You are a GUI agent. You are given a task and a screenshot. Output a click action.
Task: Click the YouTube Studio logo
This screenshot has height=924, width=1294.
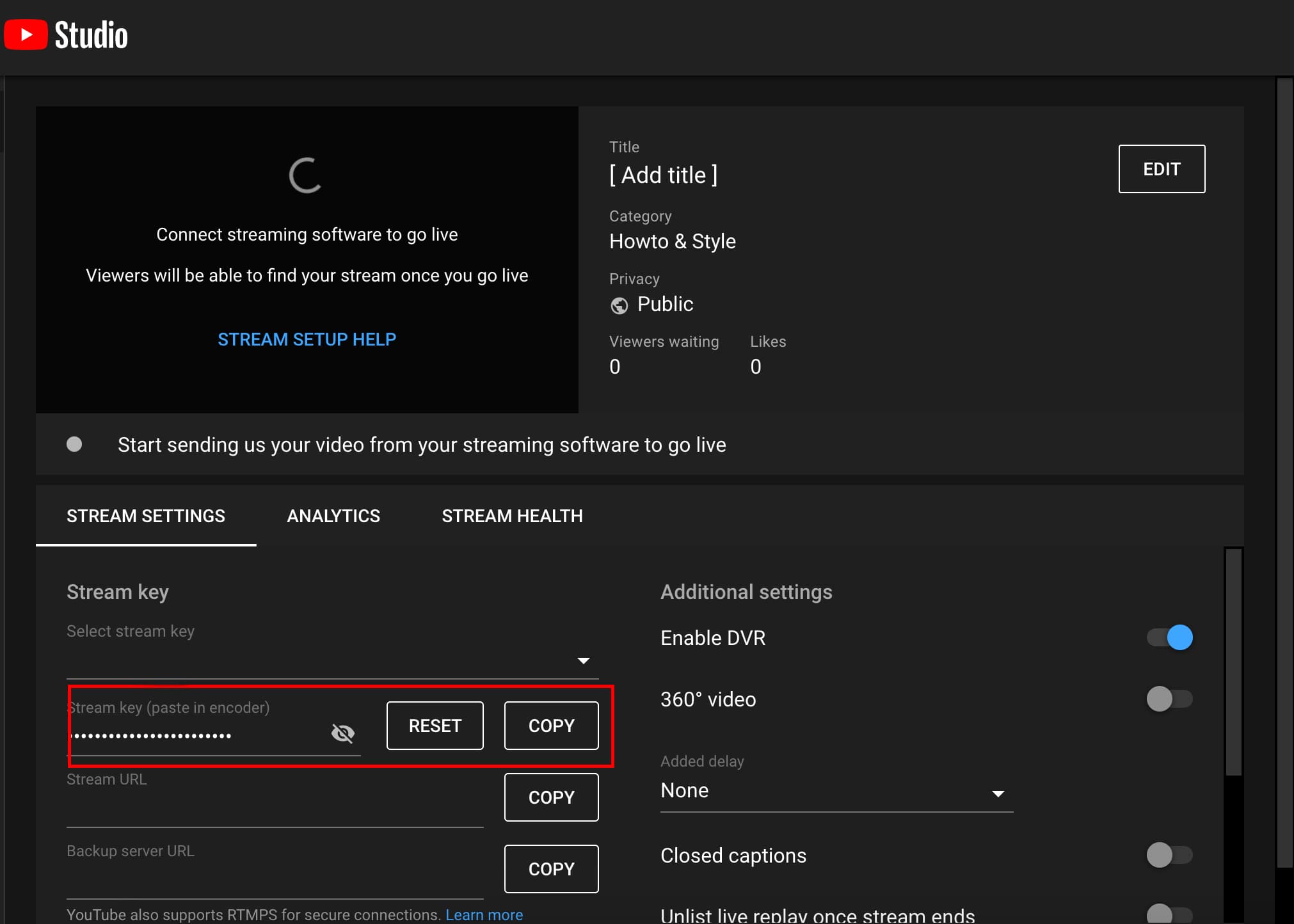66,34
